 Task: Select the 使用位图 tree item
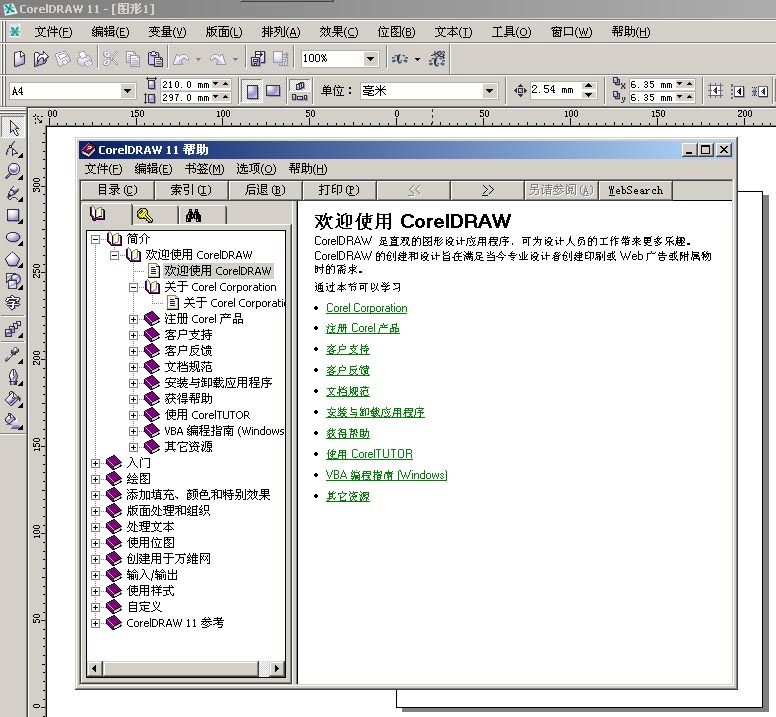[x=150, y=543]
